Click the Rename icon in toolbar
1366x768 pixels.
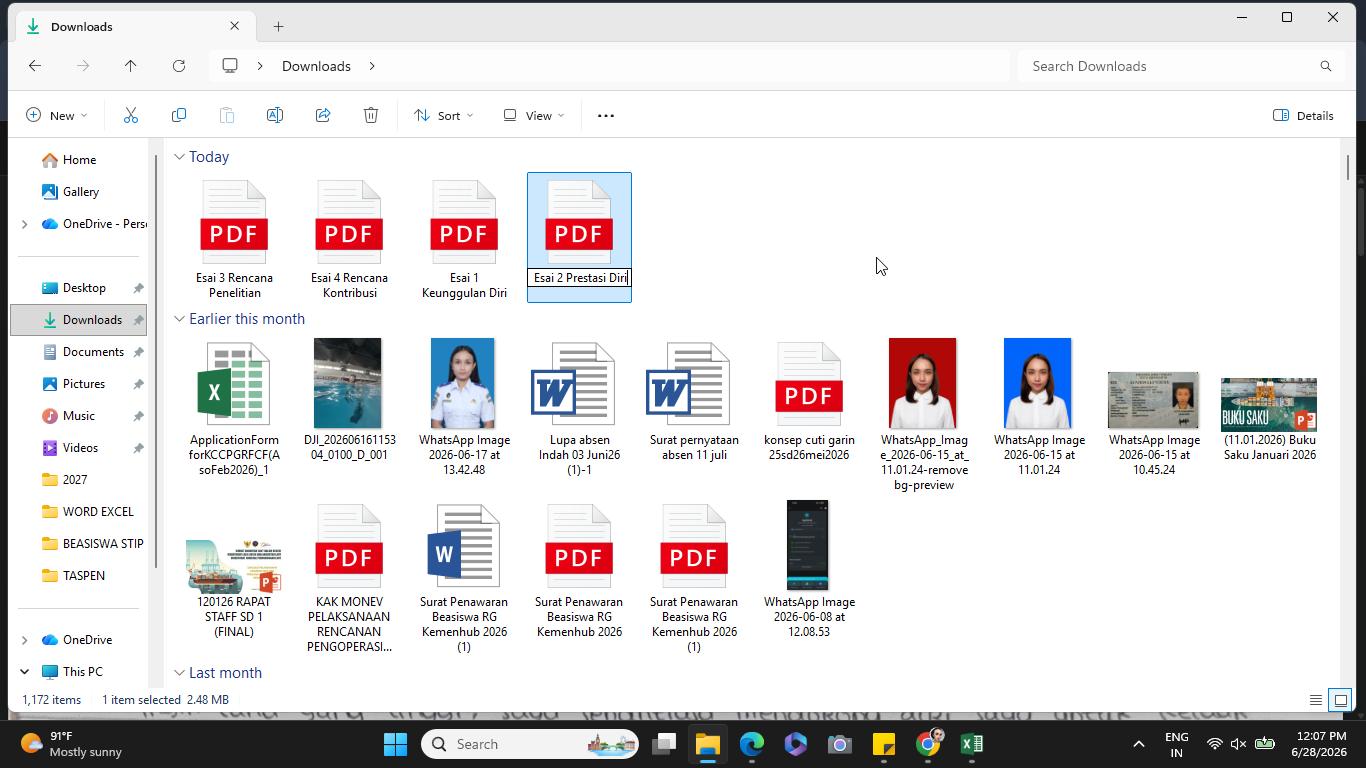[275, 115]
